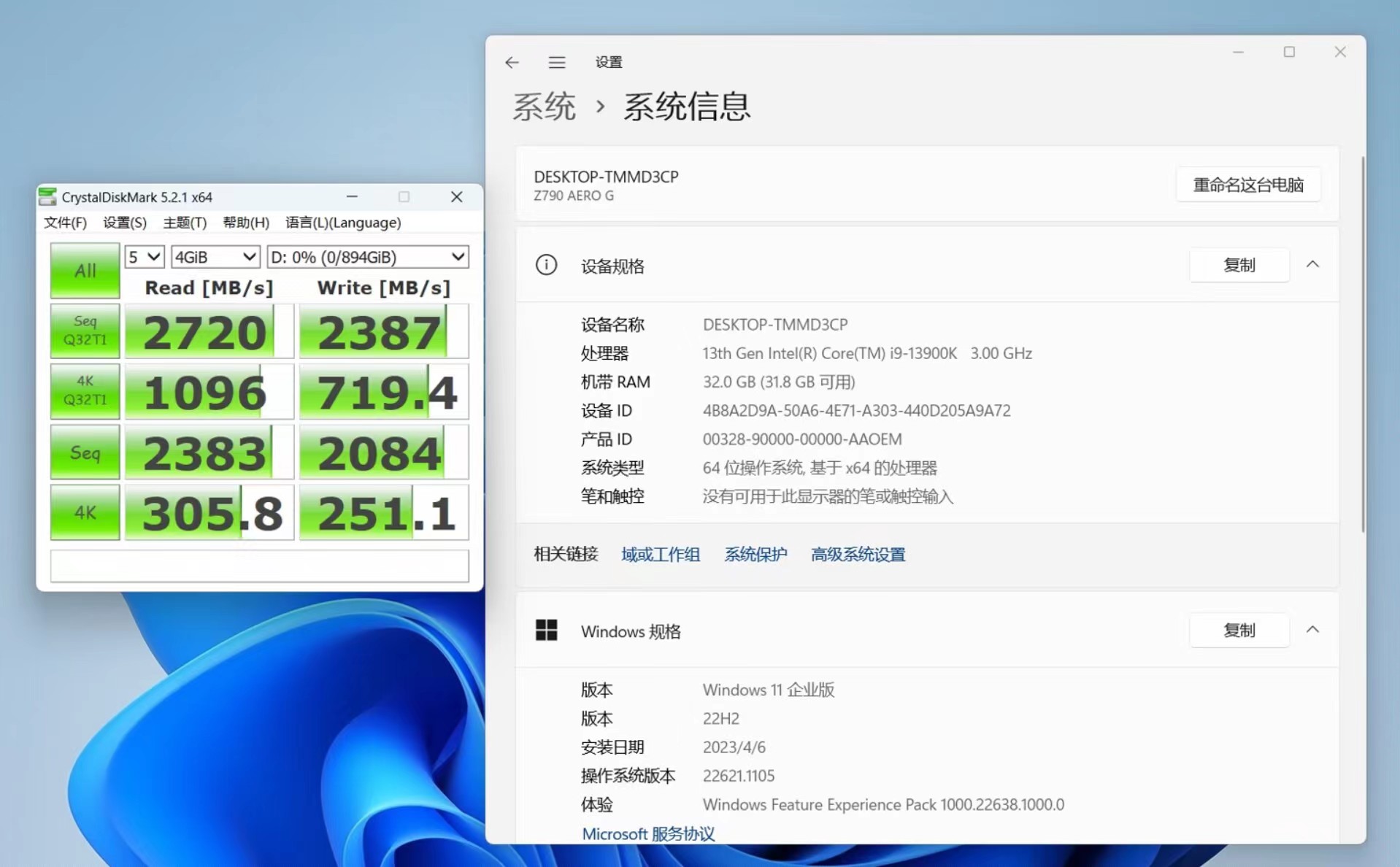Click the 4K write result 251.1
This screenshot has height=867, width=1400.
pos(384,513)
